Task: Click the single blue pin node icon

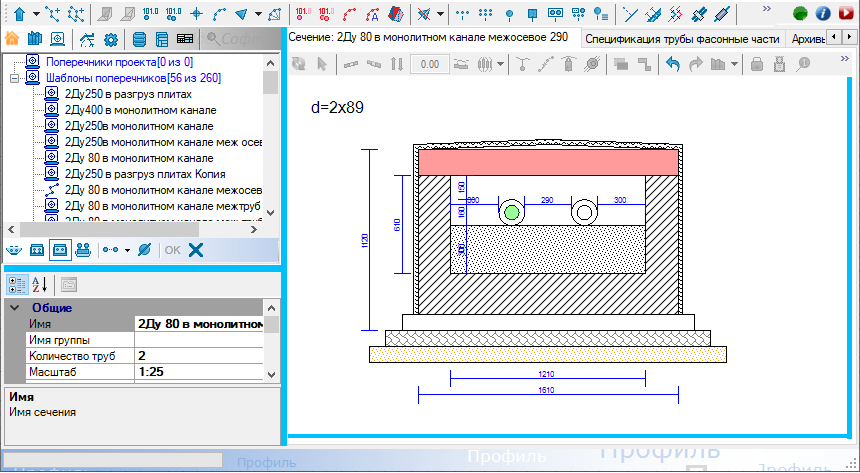Action: 509,13
